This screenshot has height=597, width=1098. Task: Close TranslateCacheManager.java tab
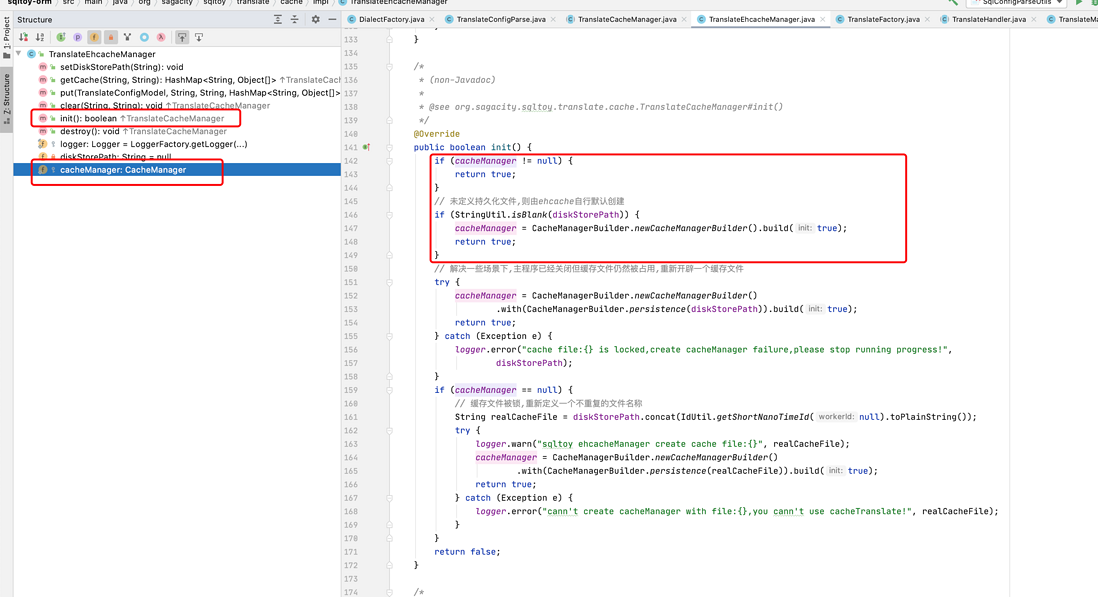(684, 20)
